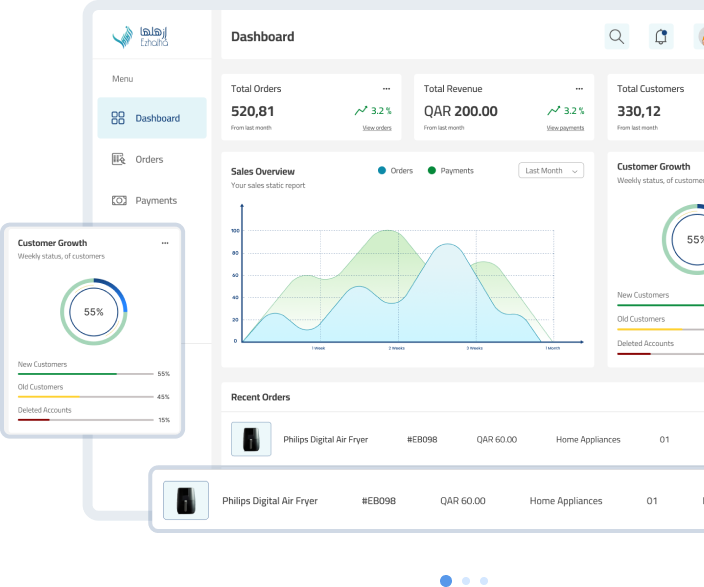704x587 pixels.
Task: Select the first carousel pagination dot
Action: 446,580
